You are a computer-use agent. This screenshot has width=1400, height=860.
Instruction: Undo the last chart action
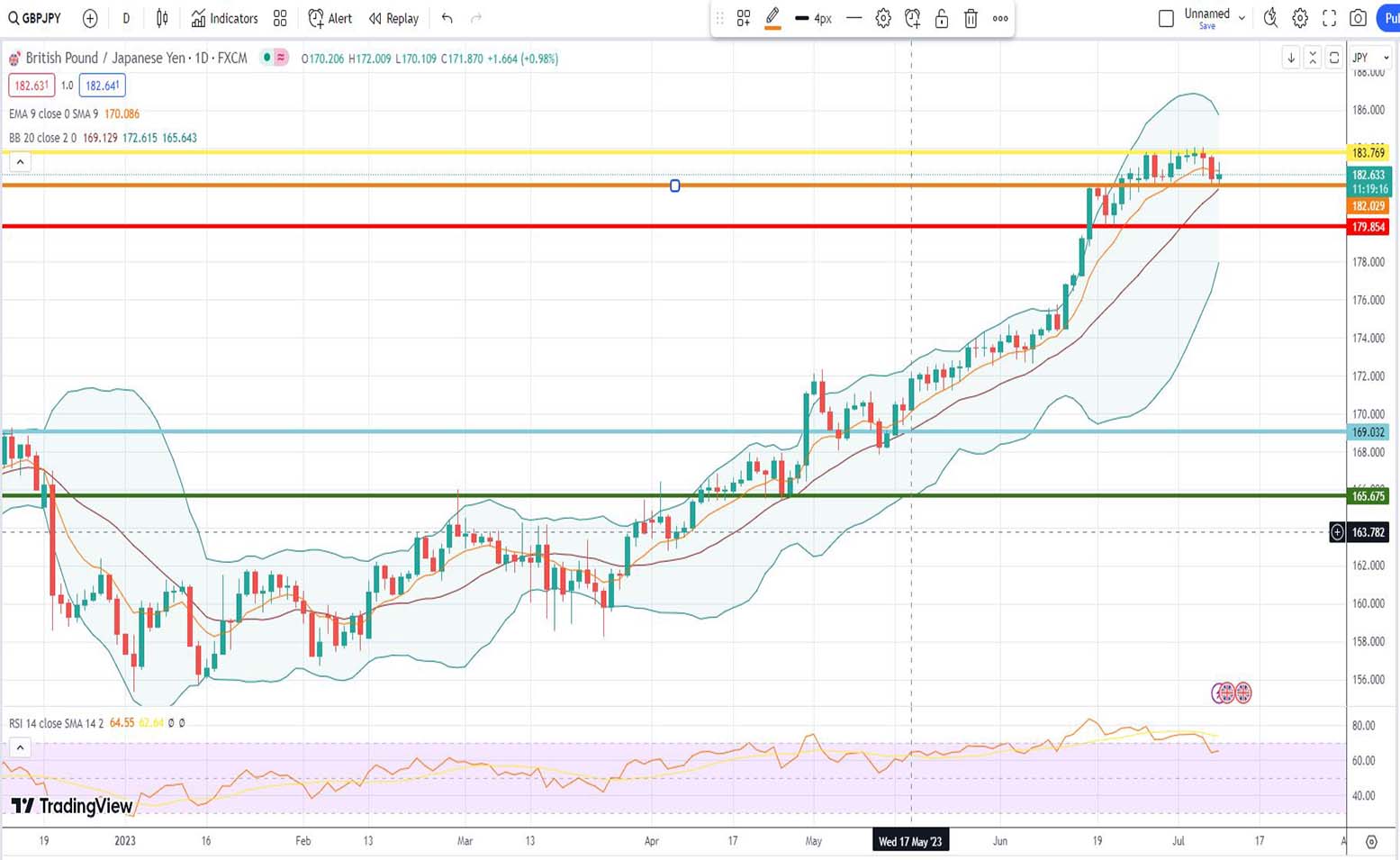click(x=447, y=18)
